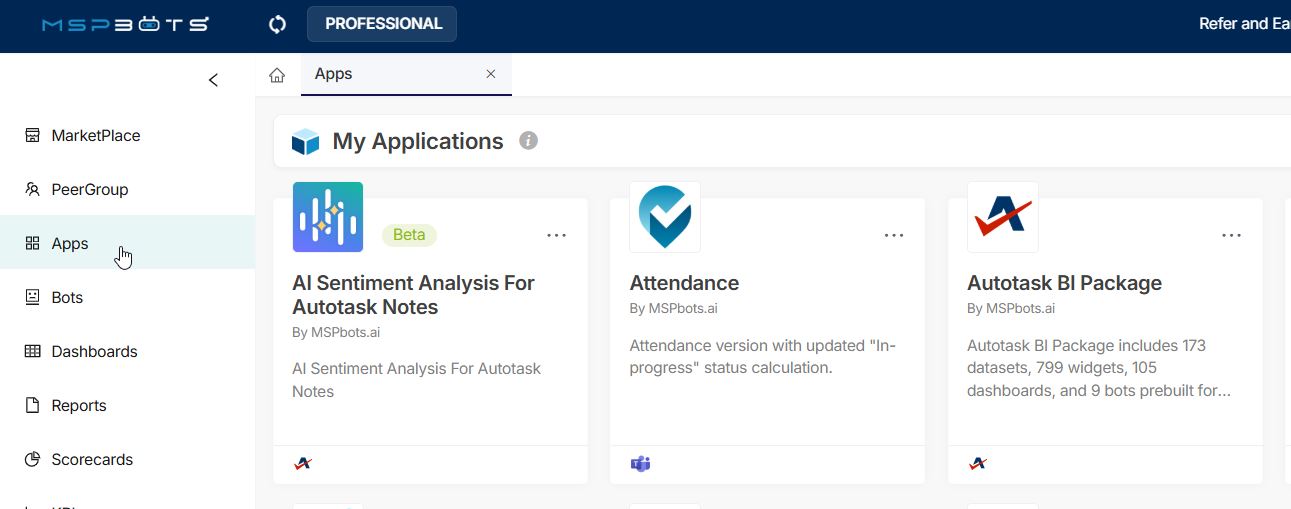Open Autotask BI Package options menu
Viewport: 1291px width, 509px height.
(1231, 235)
